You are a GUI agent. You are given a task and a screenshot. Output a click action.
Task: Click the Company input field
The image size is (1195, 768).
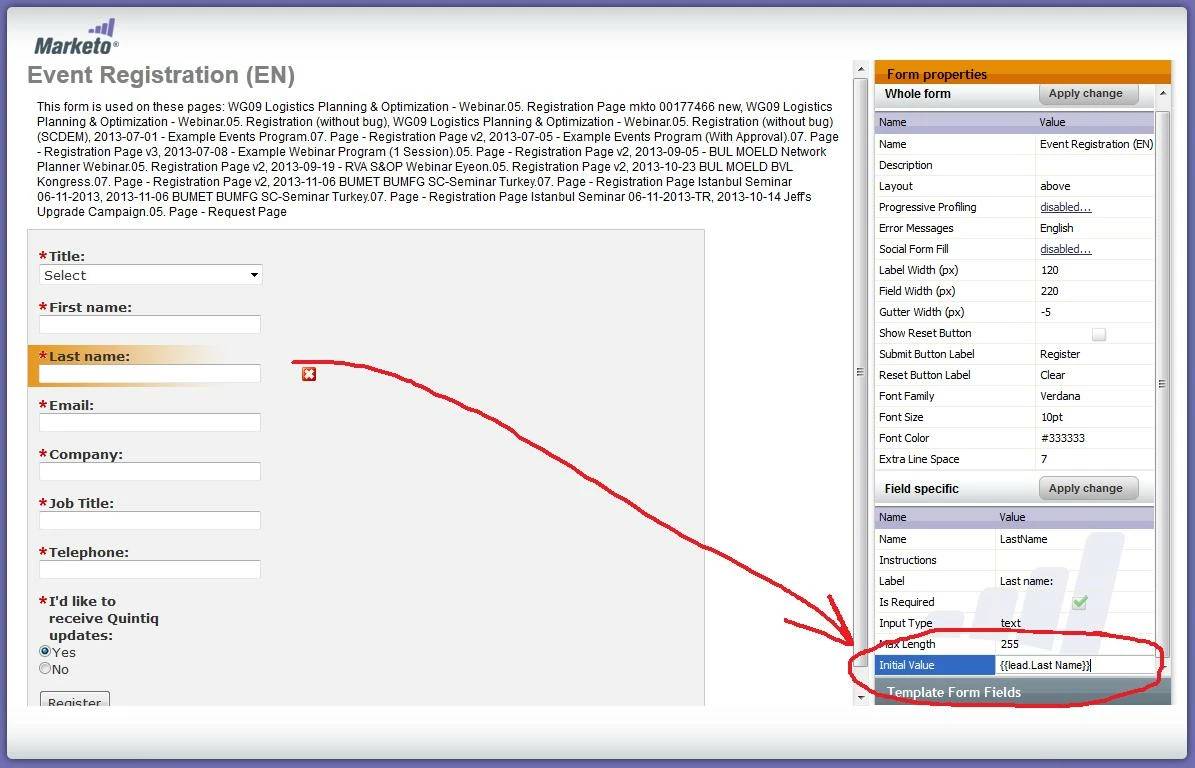[150, 471]
